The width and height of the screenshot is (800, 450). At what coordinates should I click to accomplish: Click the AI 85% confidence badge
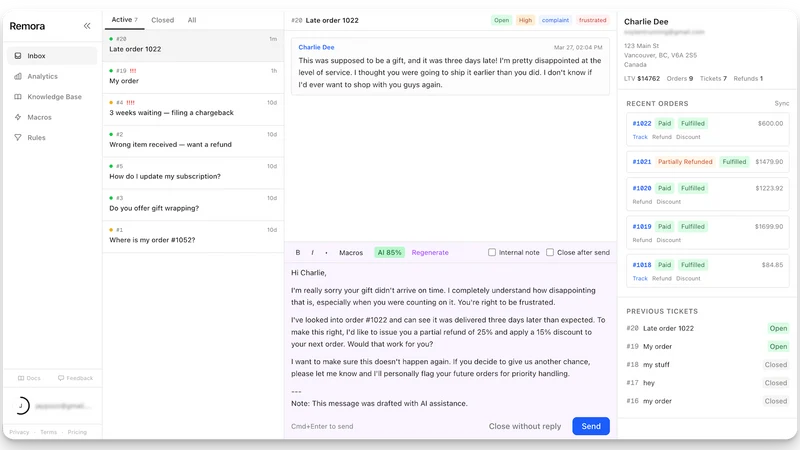[x=389, y=253]
